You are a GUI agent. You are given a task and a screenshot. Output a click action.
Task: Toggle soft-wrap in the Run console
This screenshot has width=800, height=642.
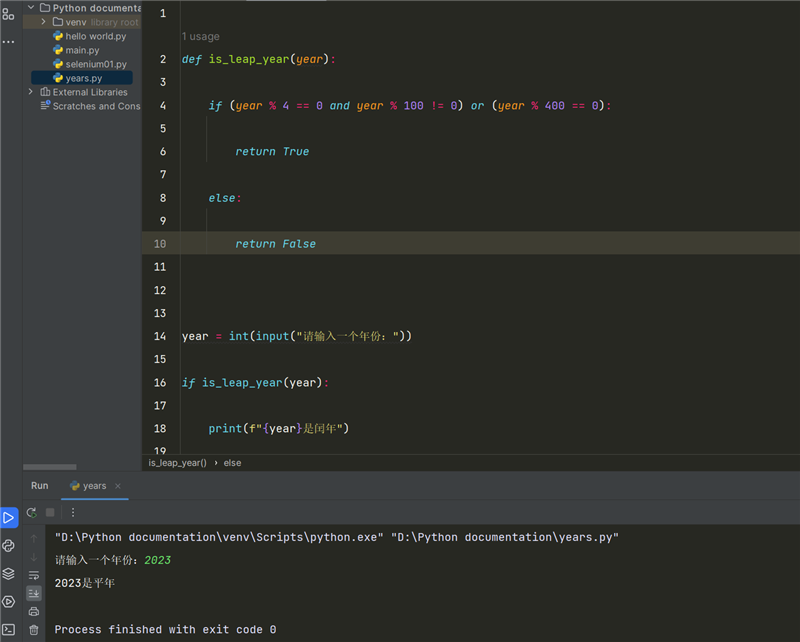click(x=33, y=575)
